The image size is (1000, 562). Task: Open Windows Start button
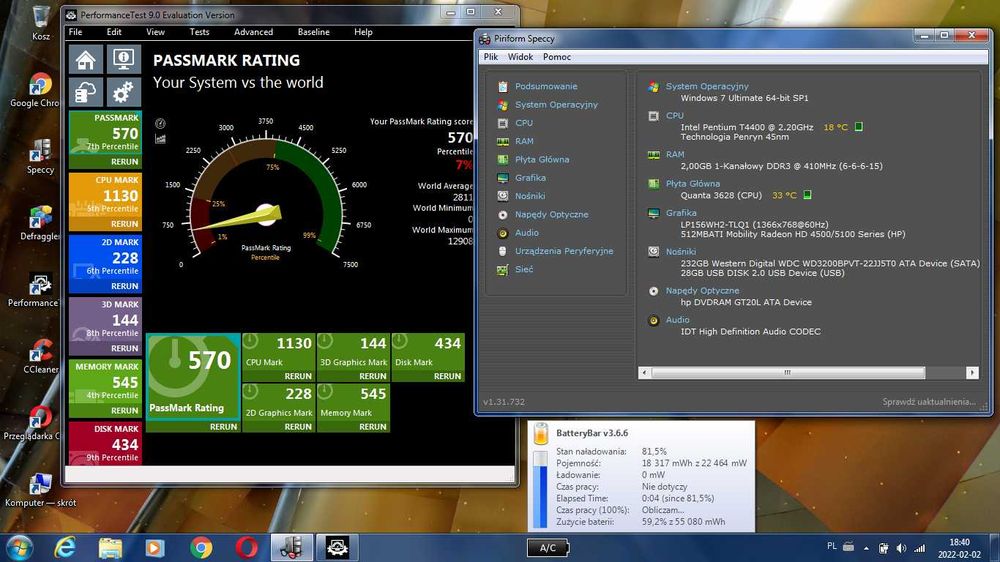19,548
